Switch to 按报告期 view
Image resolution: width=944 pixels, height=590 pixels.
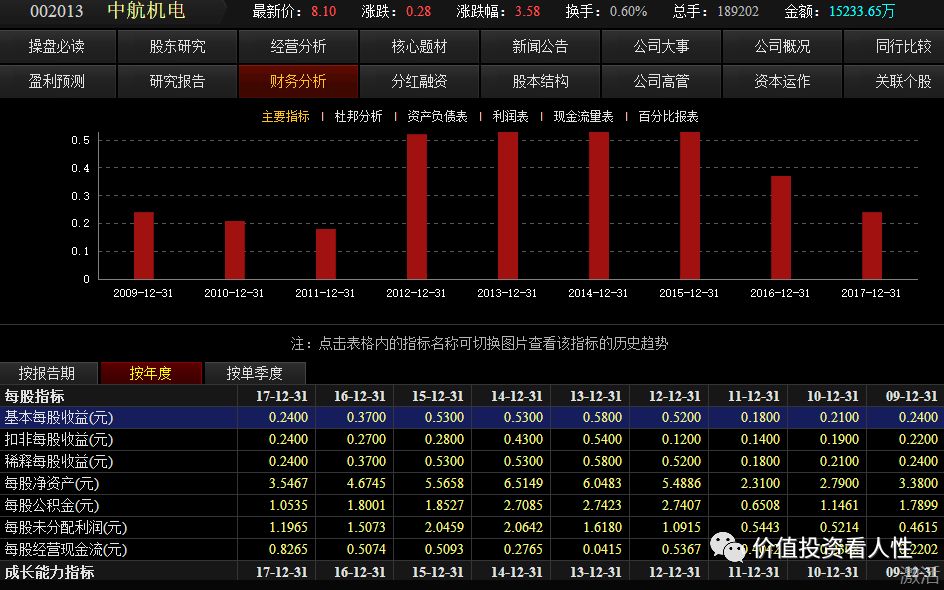[x=48, y=373]
